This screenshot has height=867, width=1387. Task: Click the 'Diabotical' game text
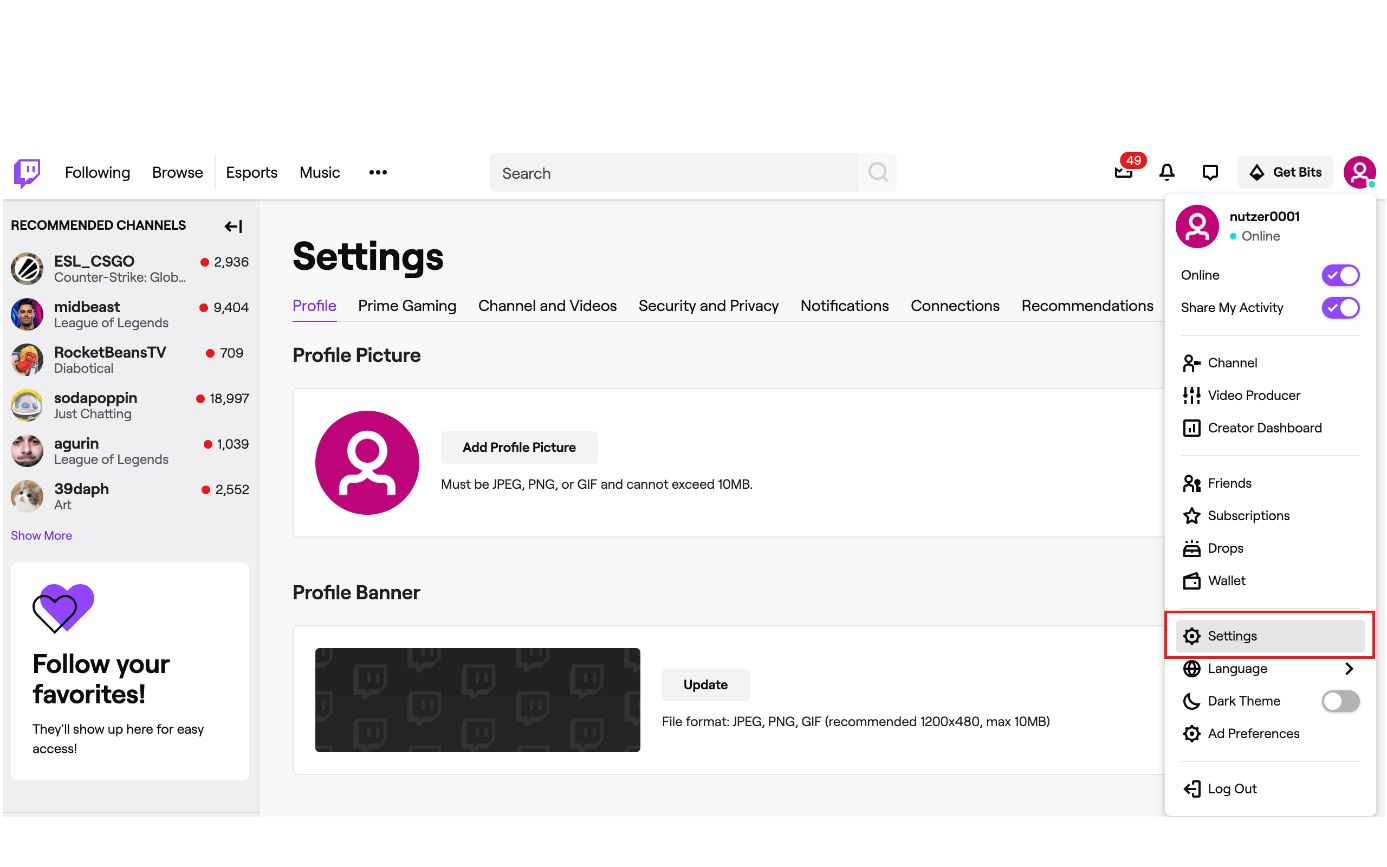[x=84, y=368]
